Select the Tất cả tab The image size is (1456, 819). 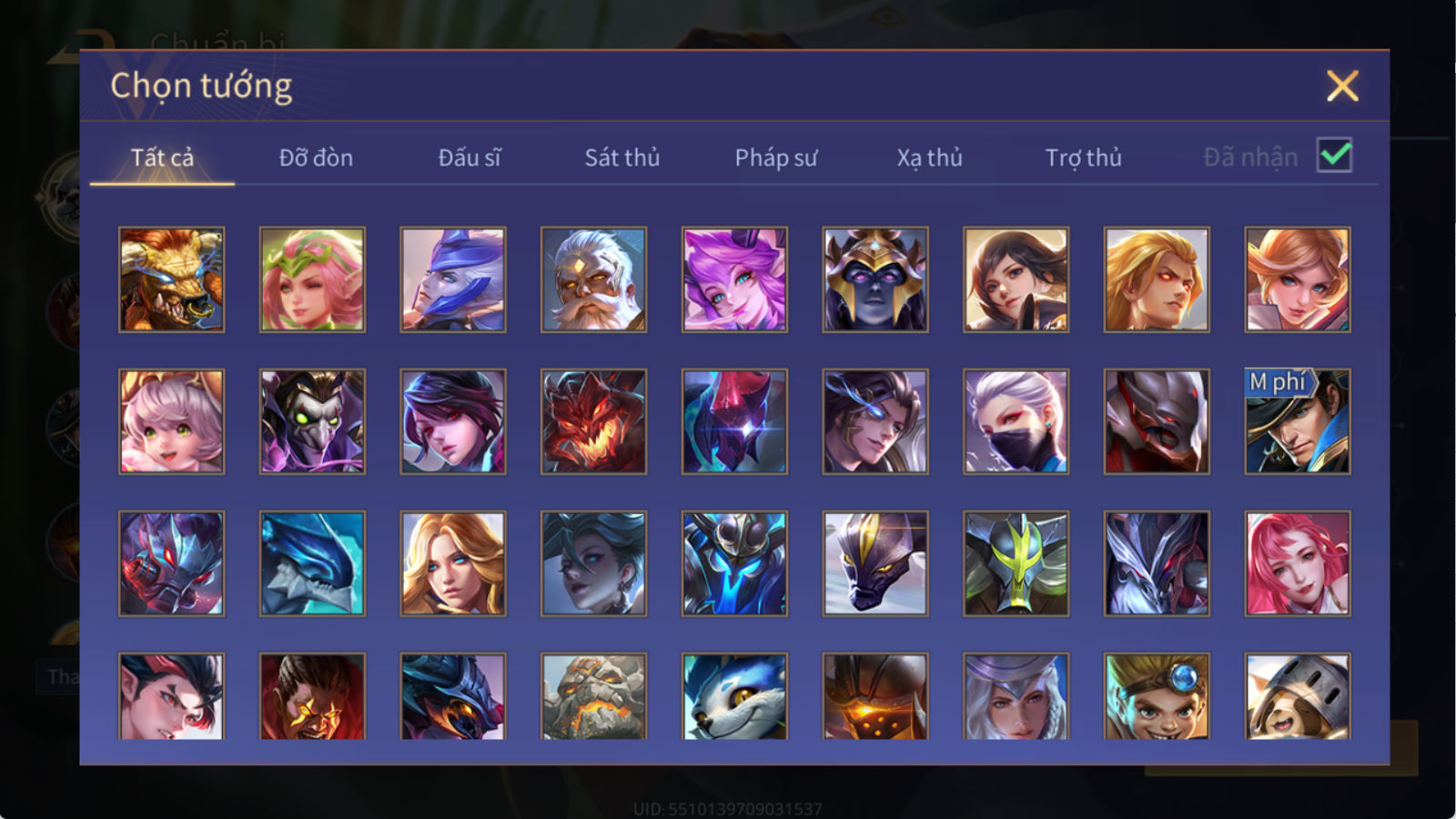[162, 157]
